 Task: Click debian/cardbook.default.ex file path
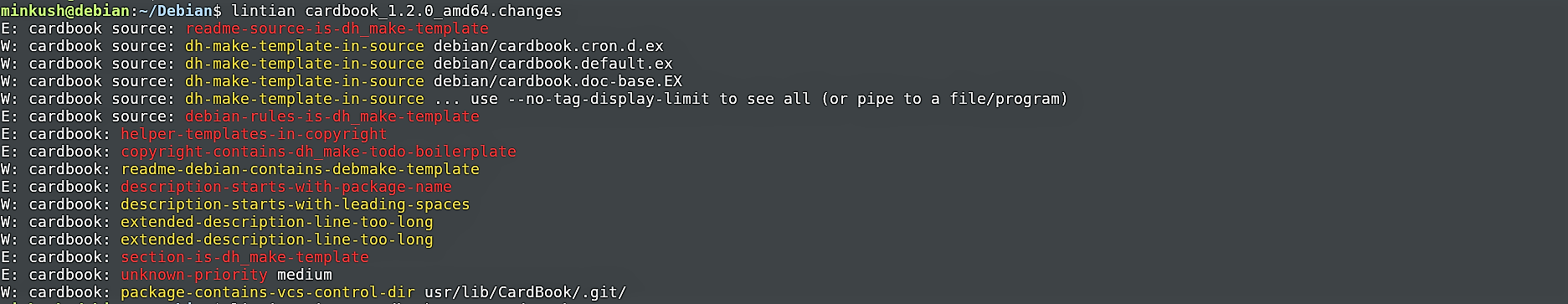[x=553, y=64]
